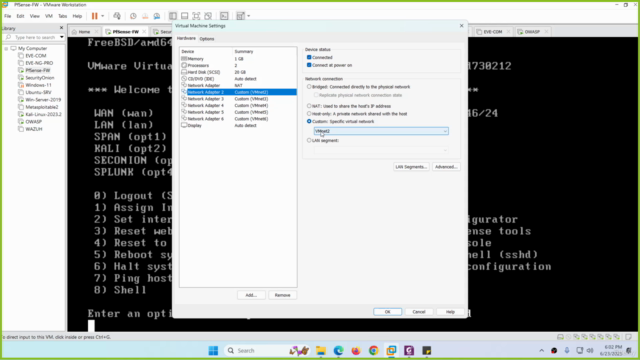Select the Network Adapter NAT row
Viewport: 640px width, 360px height.
[x=238, y=85]
